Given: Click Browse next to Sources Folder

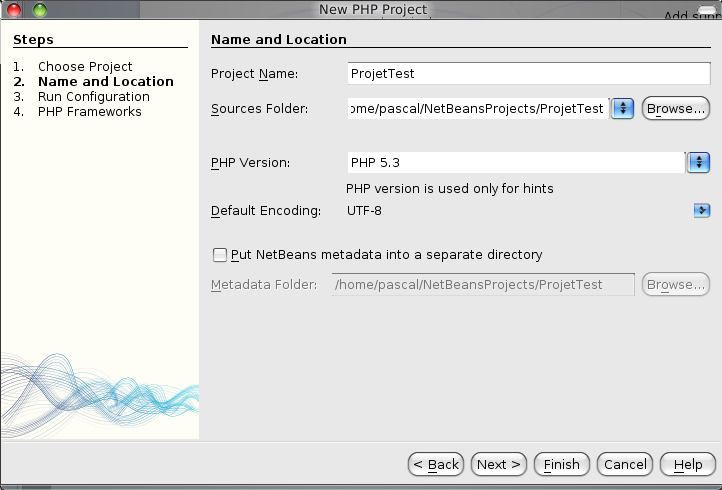Looking at the screenshot, I should pyautogui.click(x=675, y=109).
